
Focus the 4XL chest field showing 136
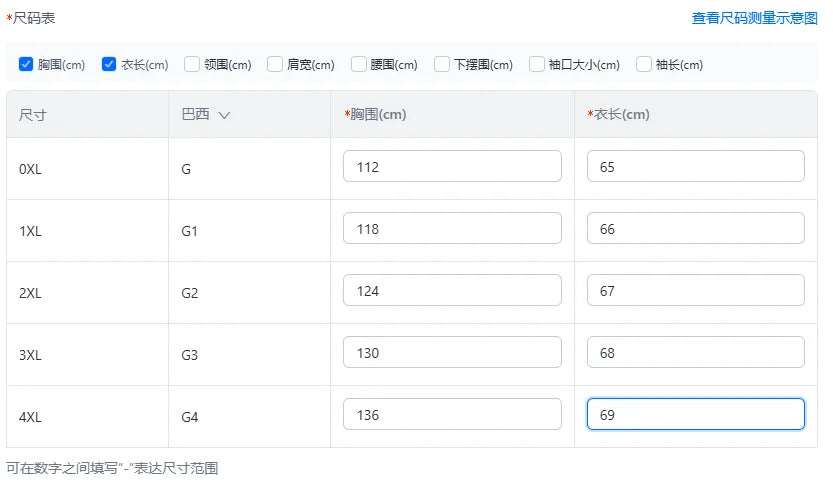pos(452,415)
